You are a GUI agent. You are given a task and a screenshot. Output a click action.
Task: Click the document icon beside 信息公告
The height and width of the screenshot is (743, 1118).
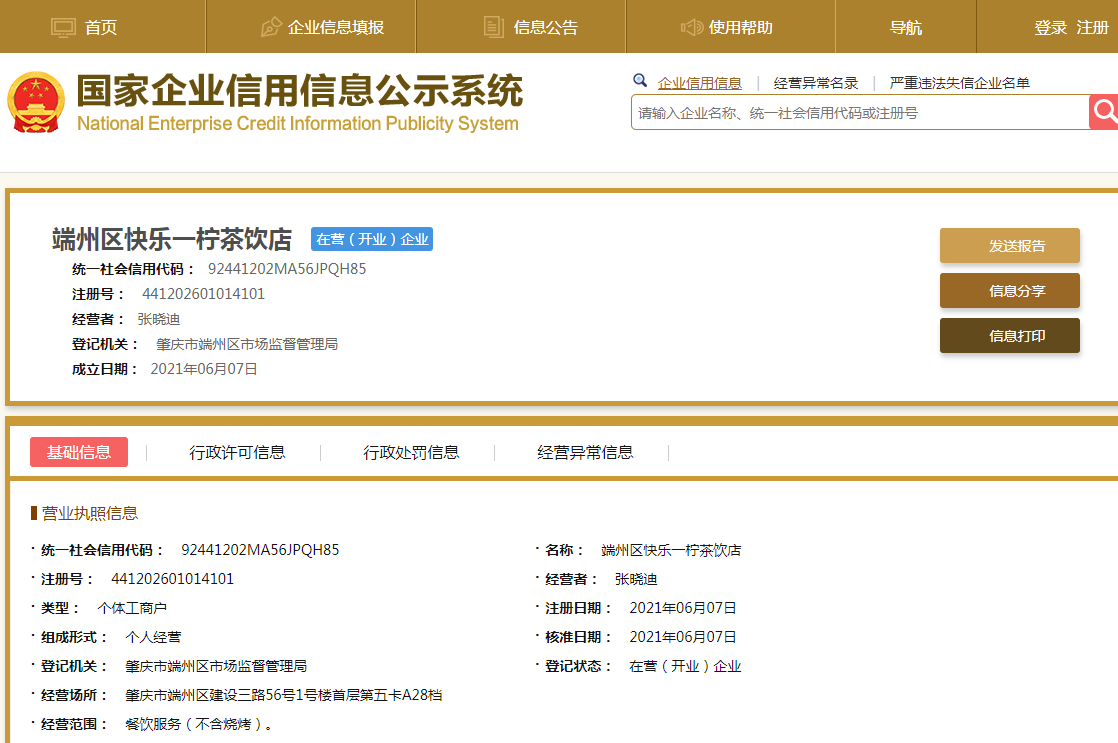tap(493, 27)
